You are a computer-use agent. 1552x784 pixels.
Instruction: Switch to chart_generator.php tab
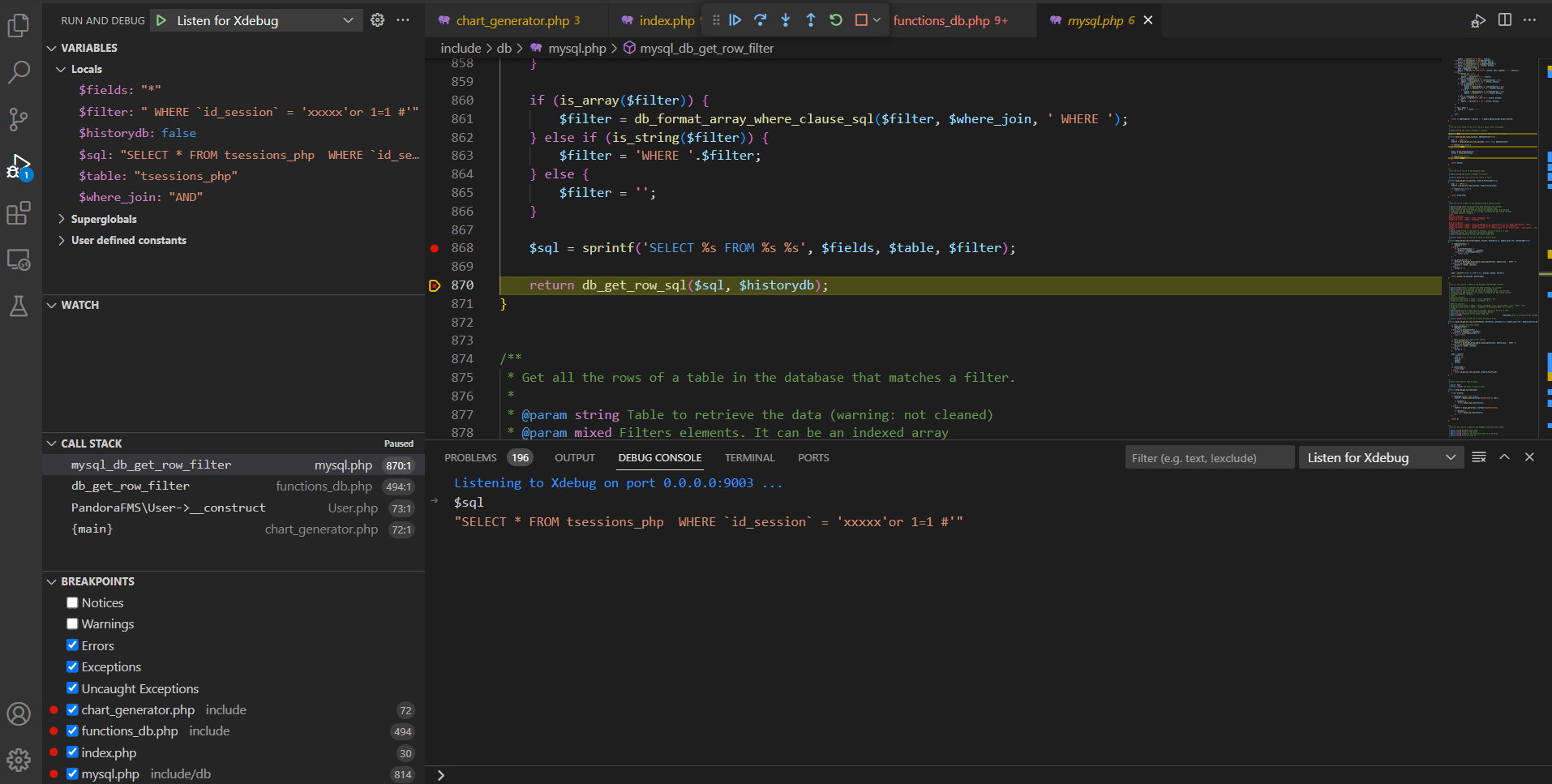point(518,20)
